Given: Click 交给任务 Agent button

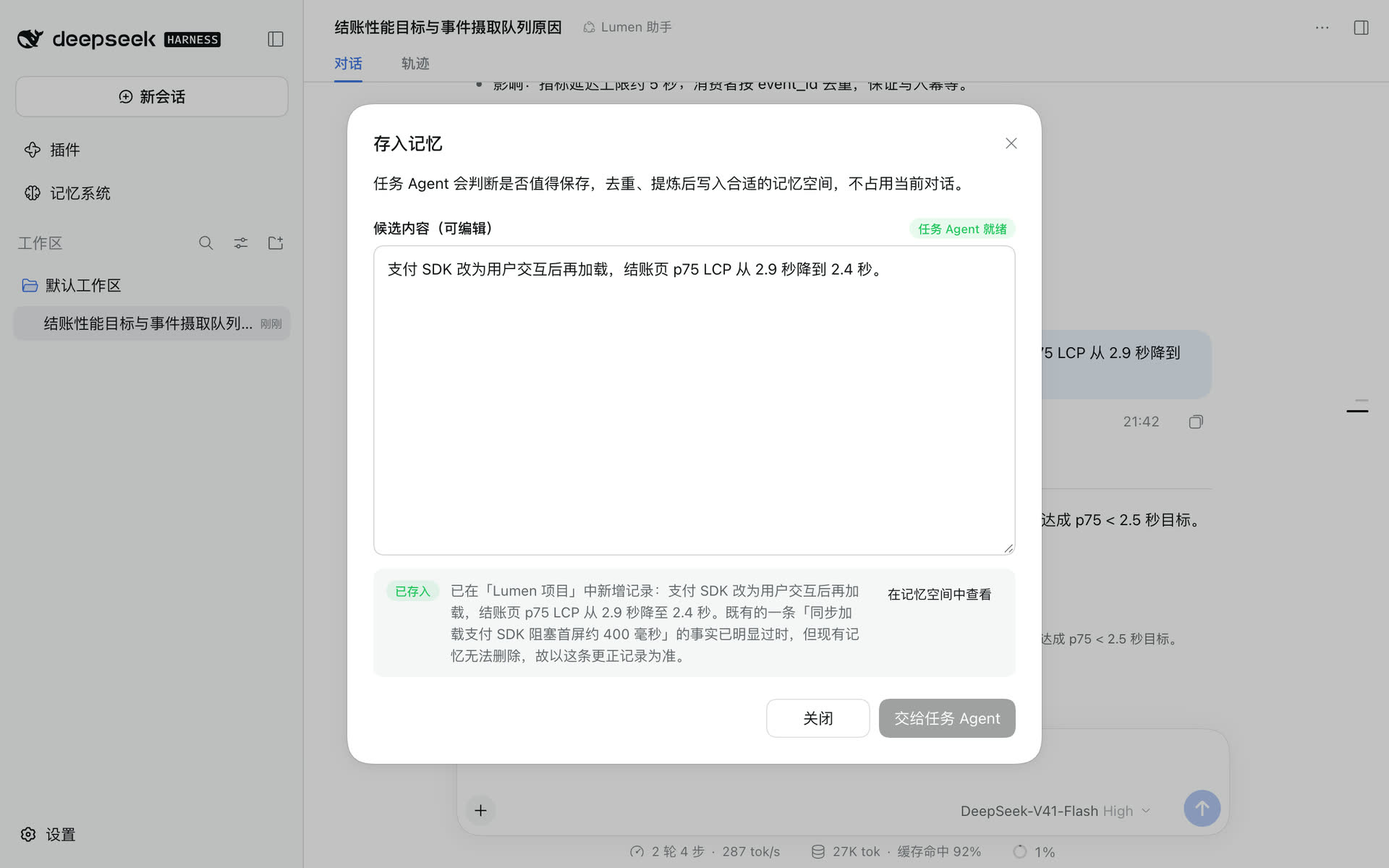Looking at the screenshot, I should [947, 718].
